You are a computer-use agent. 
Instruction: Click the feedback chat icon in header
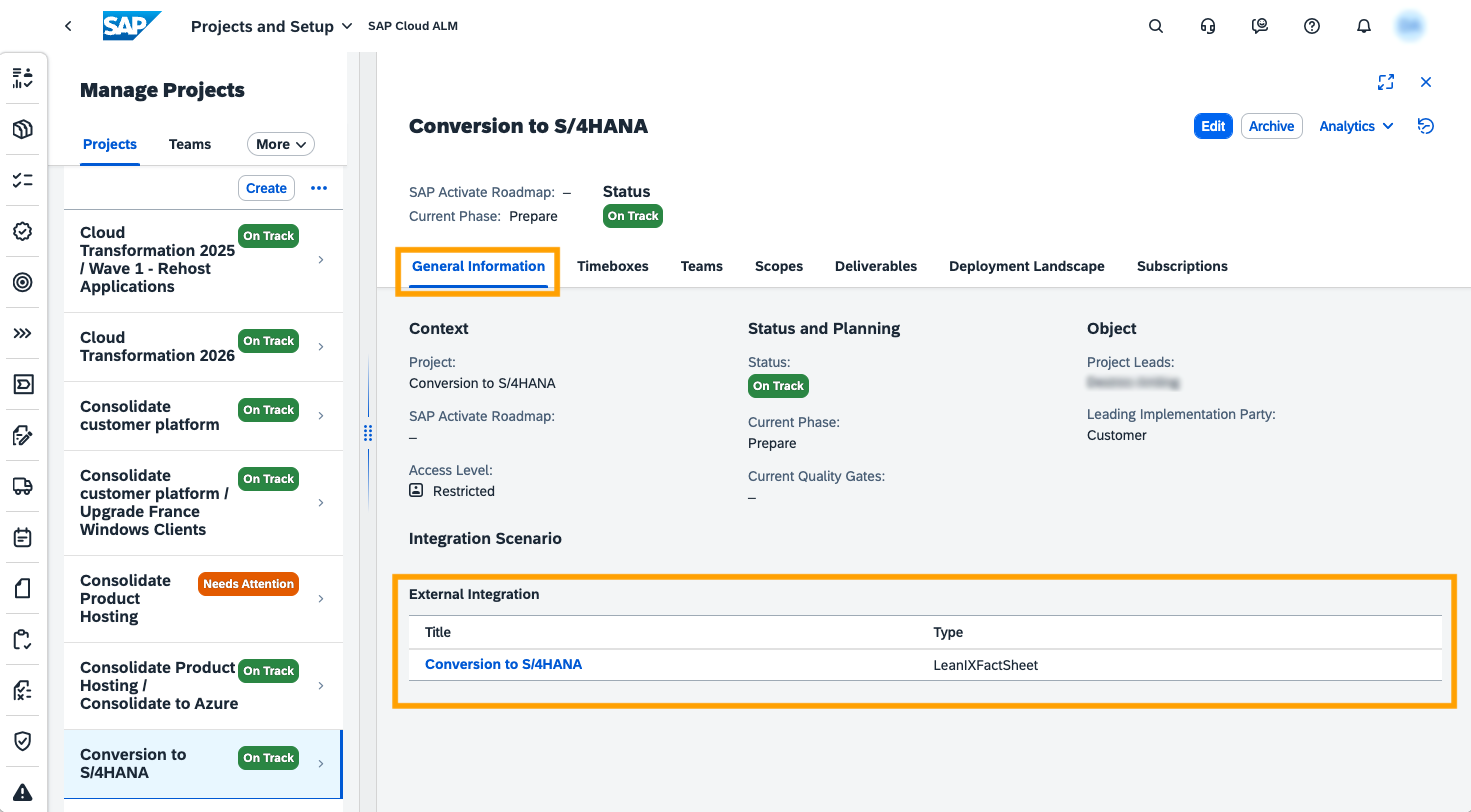click(x=1260, y=27)
